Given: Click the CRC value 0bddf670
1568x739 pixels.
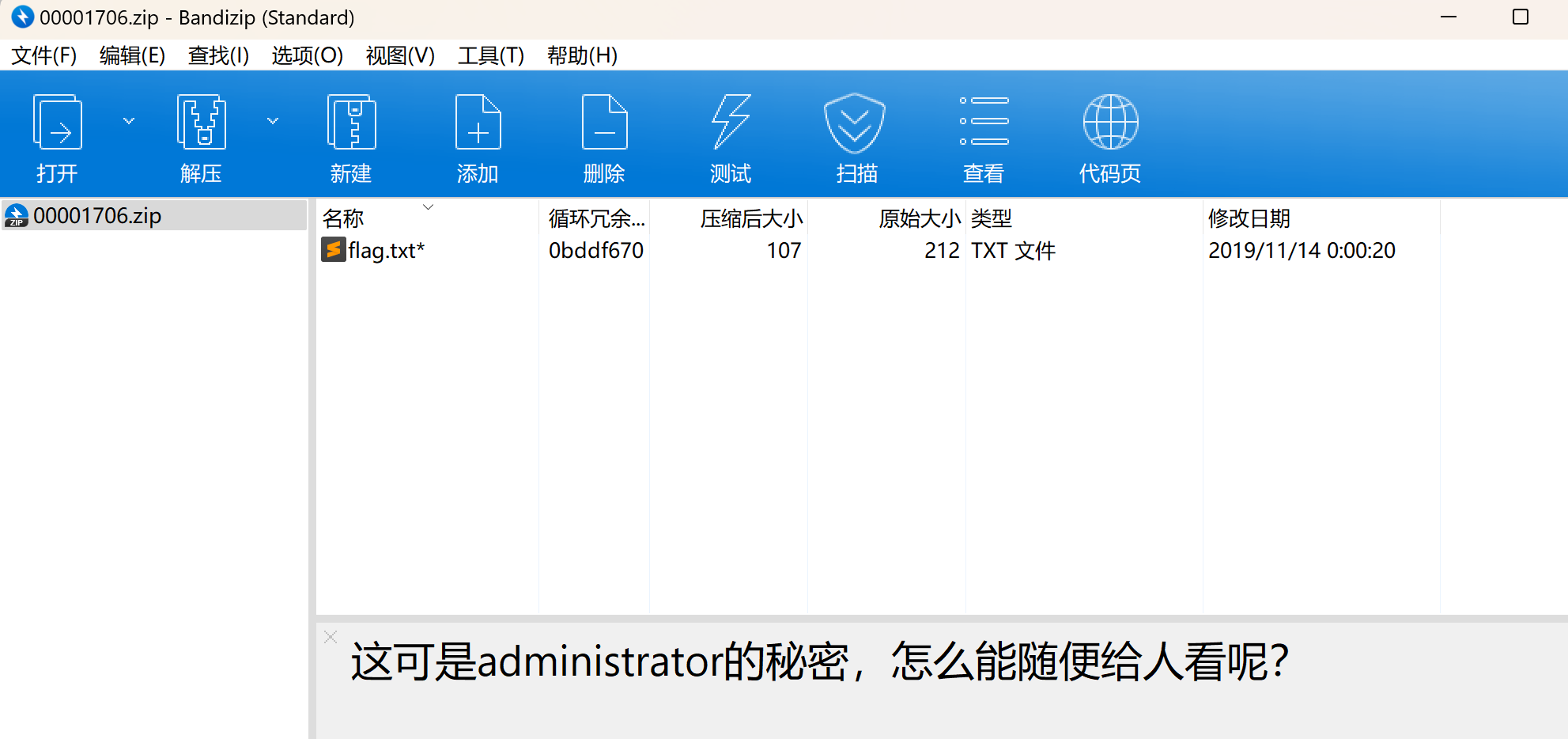Looking at the screenshot, I should click(x=596, y=250).
